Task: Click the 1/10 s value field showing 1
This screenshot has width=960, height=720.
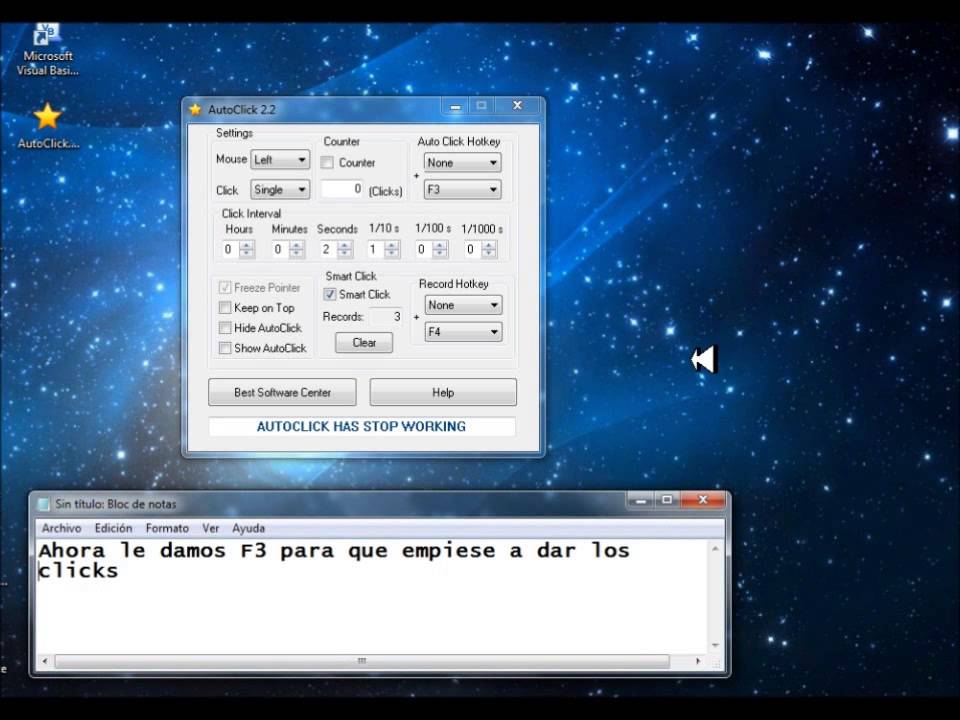Action: (376, 249)
